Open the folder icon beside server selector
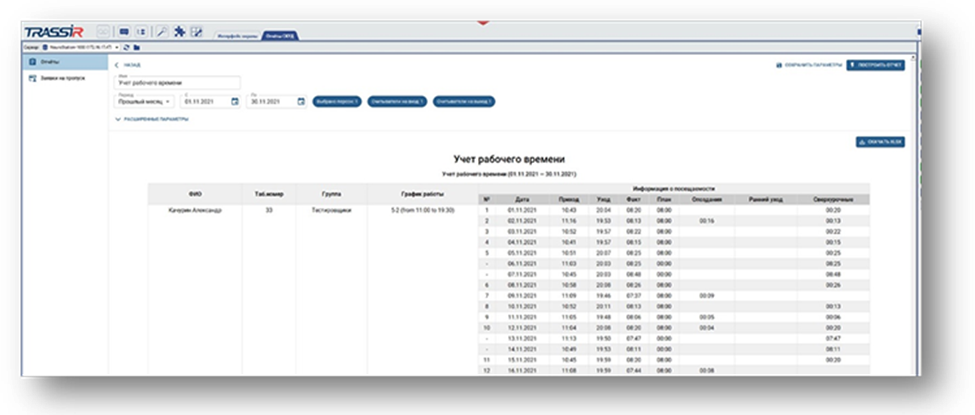975x415 pixels. click(x=136, y=47)
